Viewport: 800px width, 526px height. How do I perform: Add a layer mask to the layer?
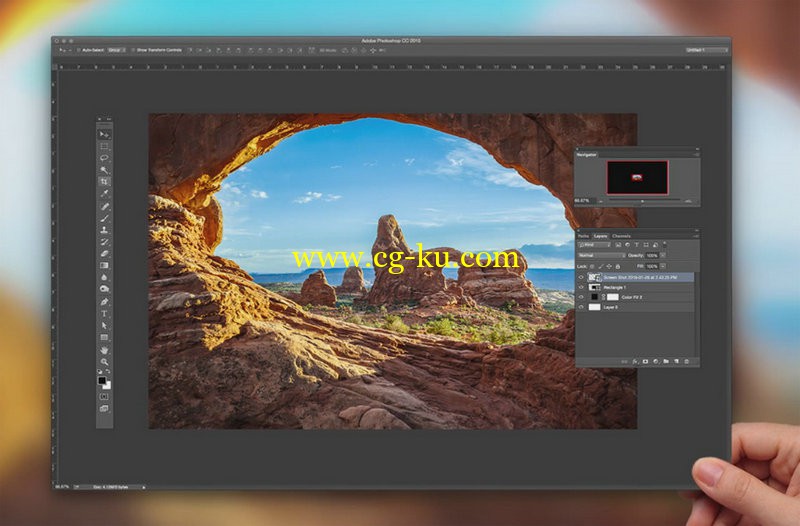[x=645, y=361]
